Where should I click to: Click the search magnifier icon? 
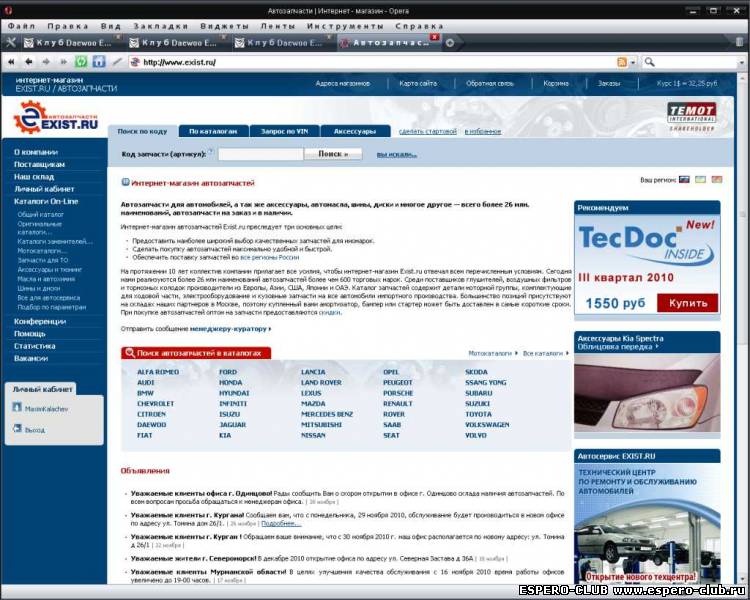[x=649, y=62]
